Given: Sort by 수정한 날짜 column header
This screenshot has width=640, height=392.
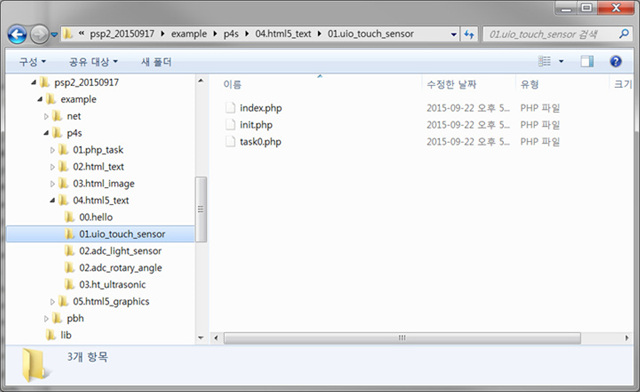Looking at the screenshot, I should (451, 85).
